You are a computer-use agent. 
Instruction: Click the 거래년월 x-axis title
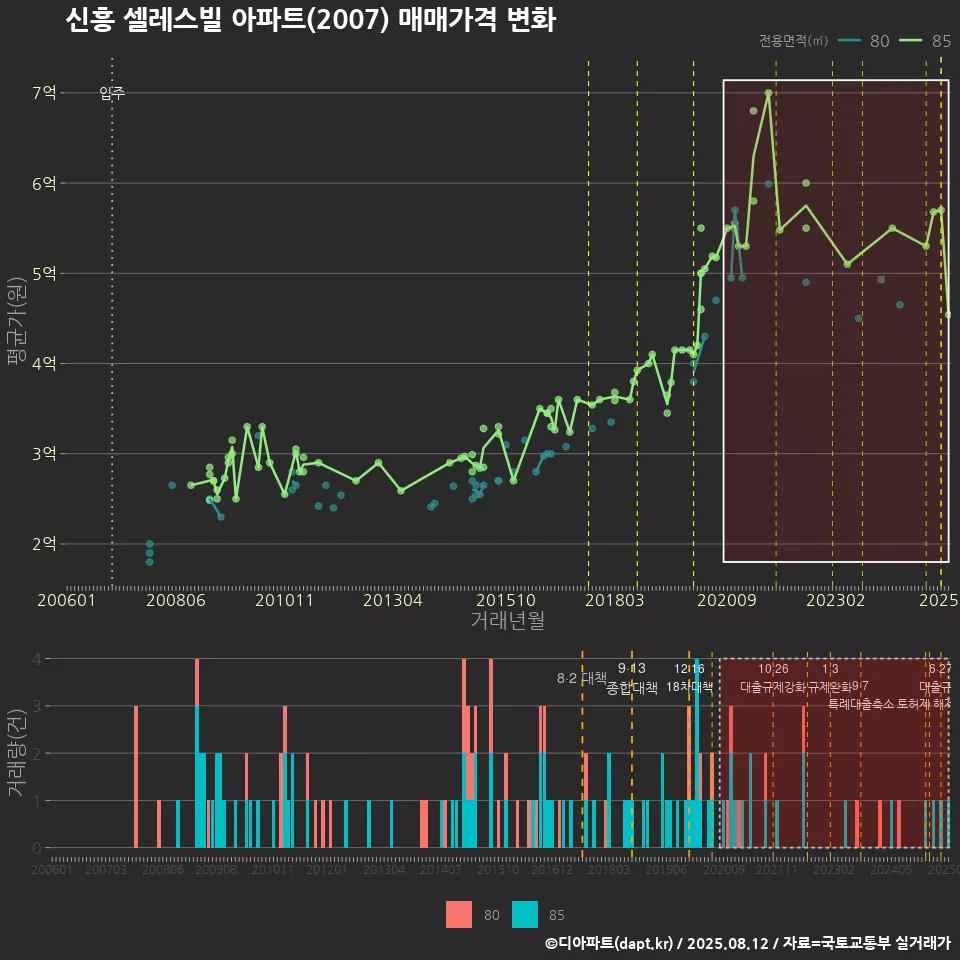coord(508,620)
